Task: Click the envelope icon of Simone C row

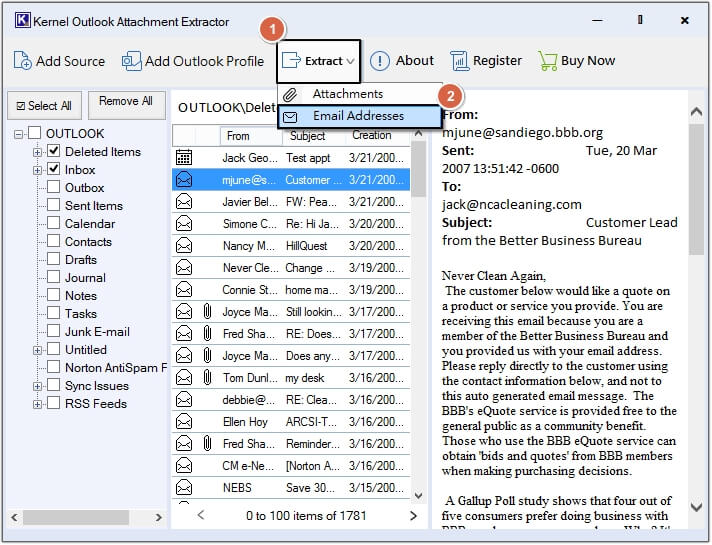Action: tap(184, 224)
